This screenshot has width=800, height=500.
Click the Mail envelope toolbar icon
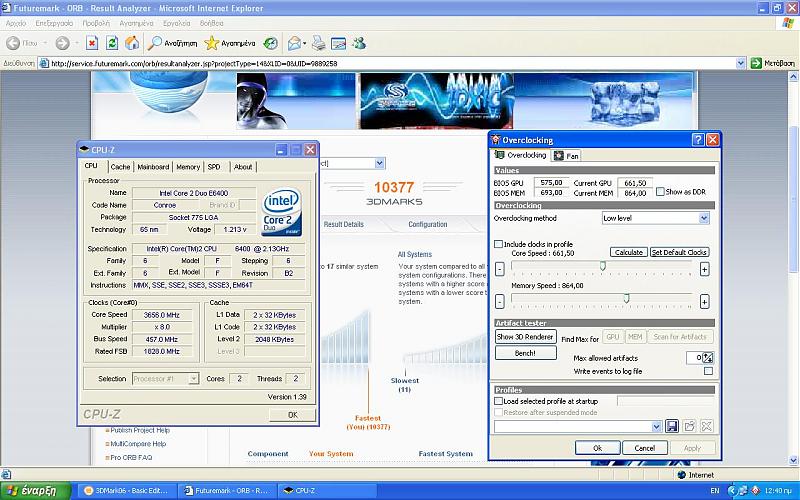(x=294, y=43)
